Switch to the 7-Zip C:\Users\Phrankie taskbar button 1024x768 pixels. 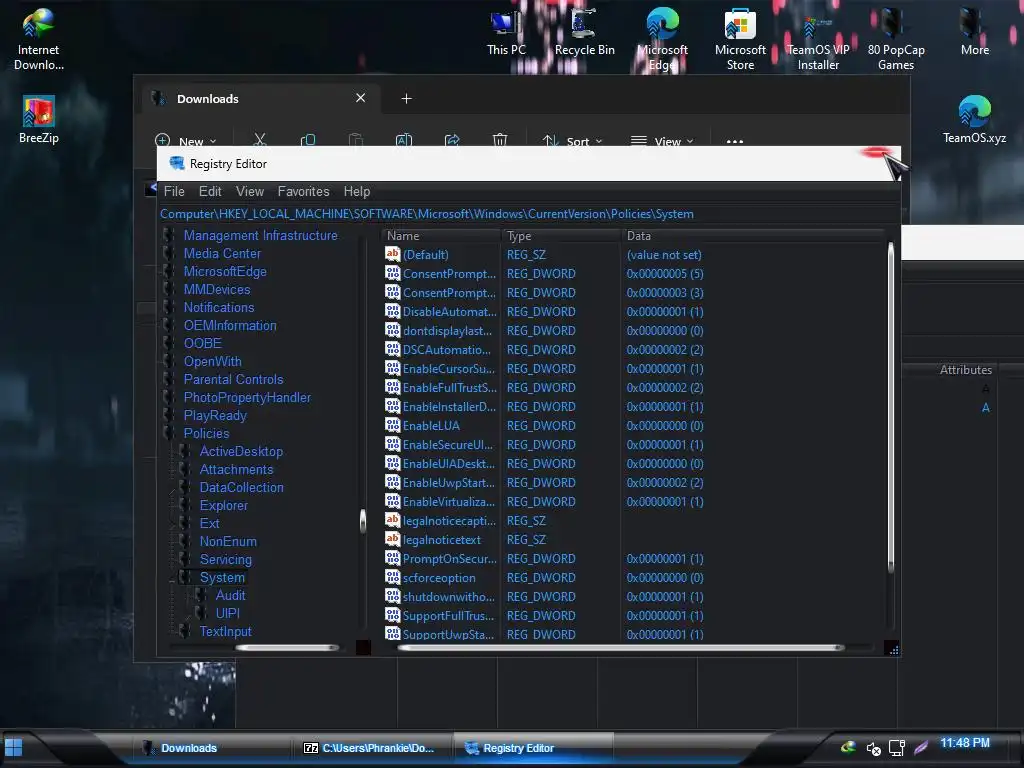(x=369, y=748)
